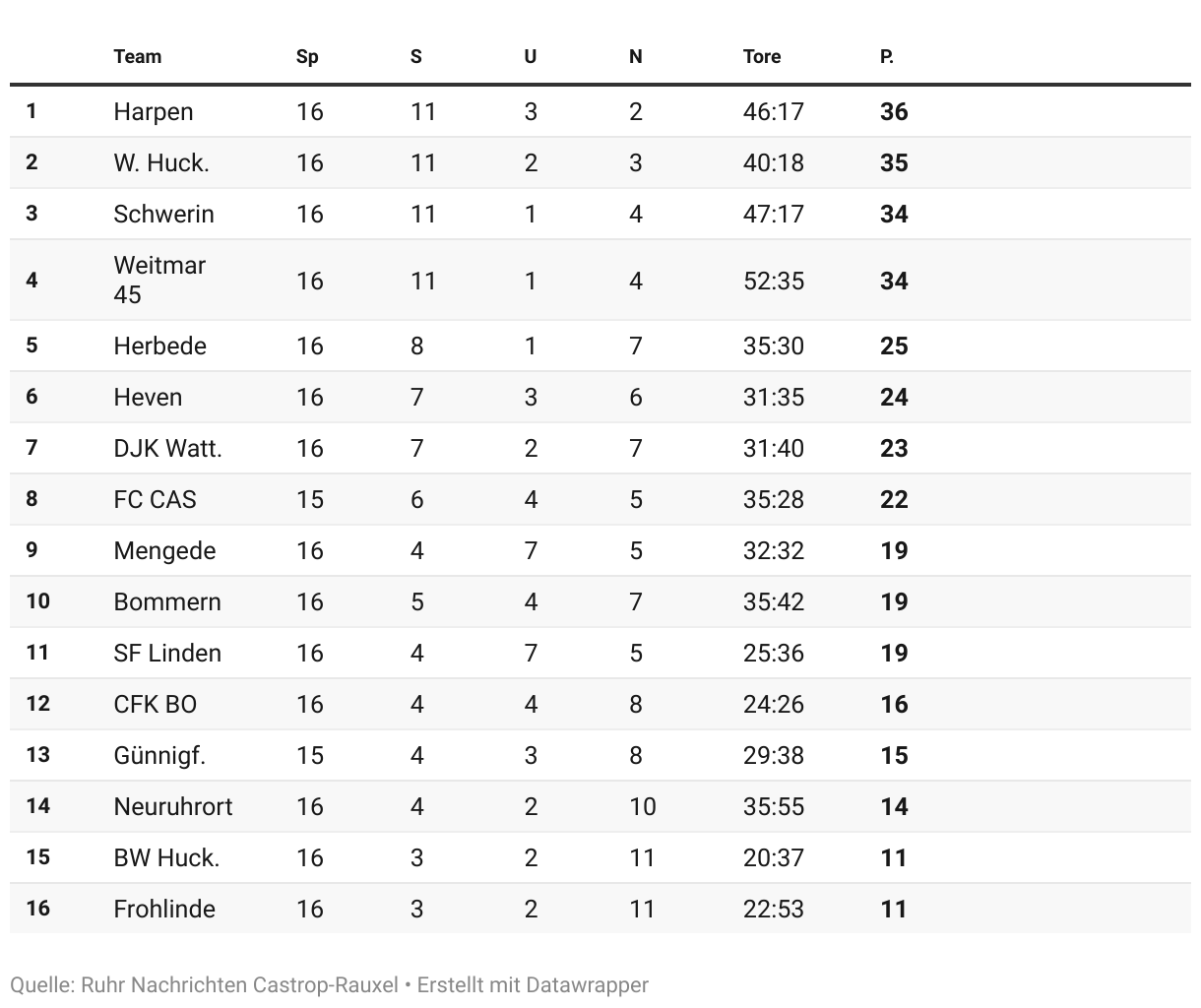Image resolution: width=1201 pixels, height=1008 pixels.
Task: Click the Mengede team name
Action: point(164,550)
